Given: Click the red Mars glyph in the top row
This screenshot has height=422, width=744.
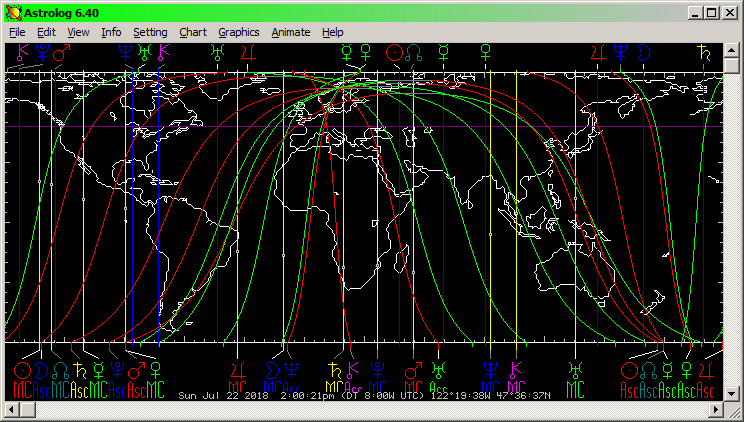Looking at the screenshot, I should point(62,52).
